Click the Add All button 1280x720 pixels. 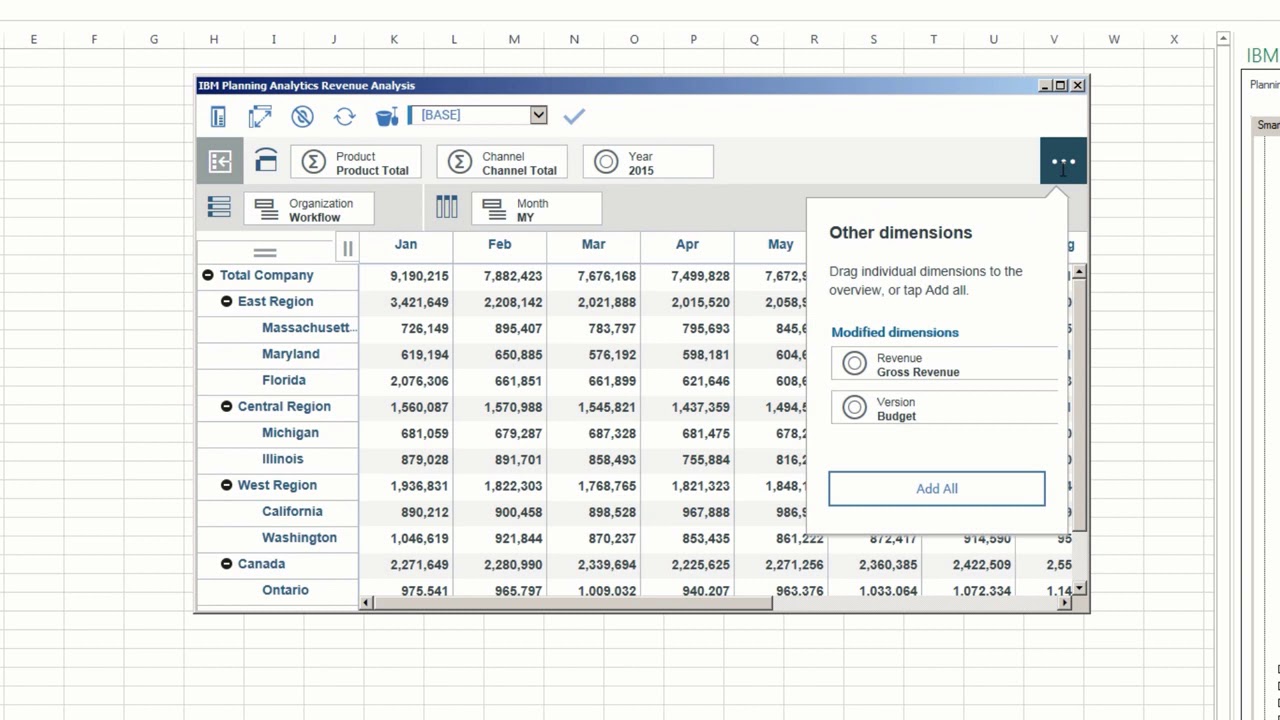(x=937, y=489)
